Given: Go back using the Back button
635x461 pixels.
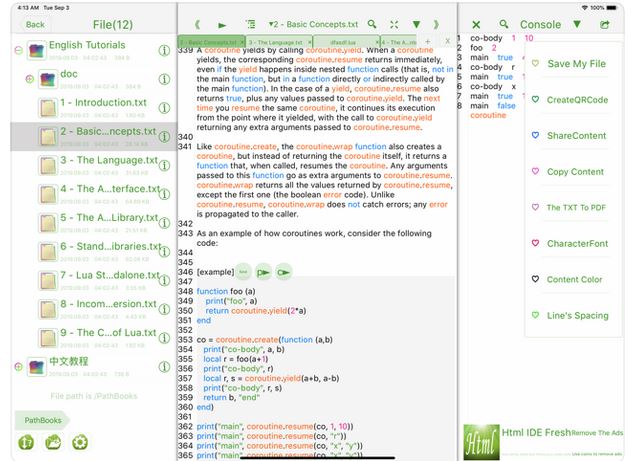Looking at the screenshot, I should [x=35, y=25].
